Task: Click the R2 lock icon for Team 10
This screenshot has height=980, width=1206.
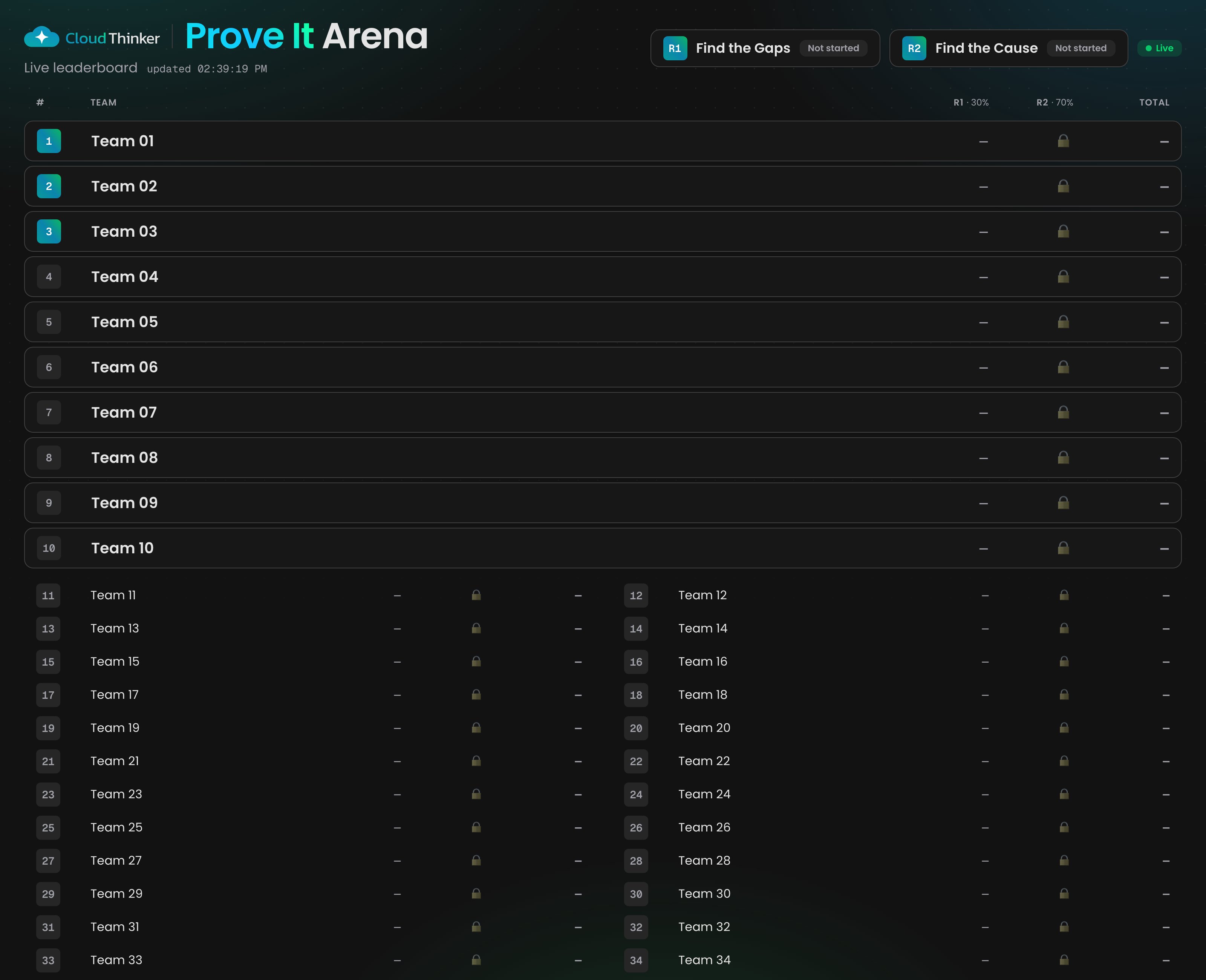Action: (x=1063, y=548)
